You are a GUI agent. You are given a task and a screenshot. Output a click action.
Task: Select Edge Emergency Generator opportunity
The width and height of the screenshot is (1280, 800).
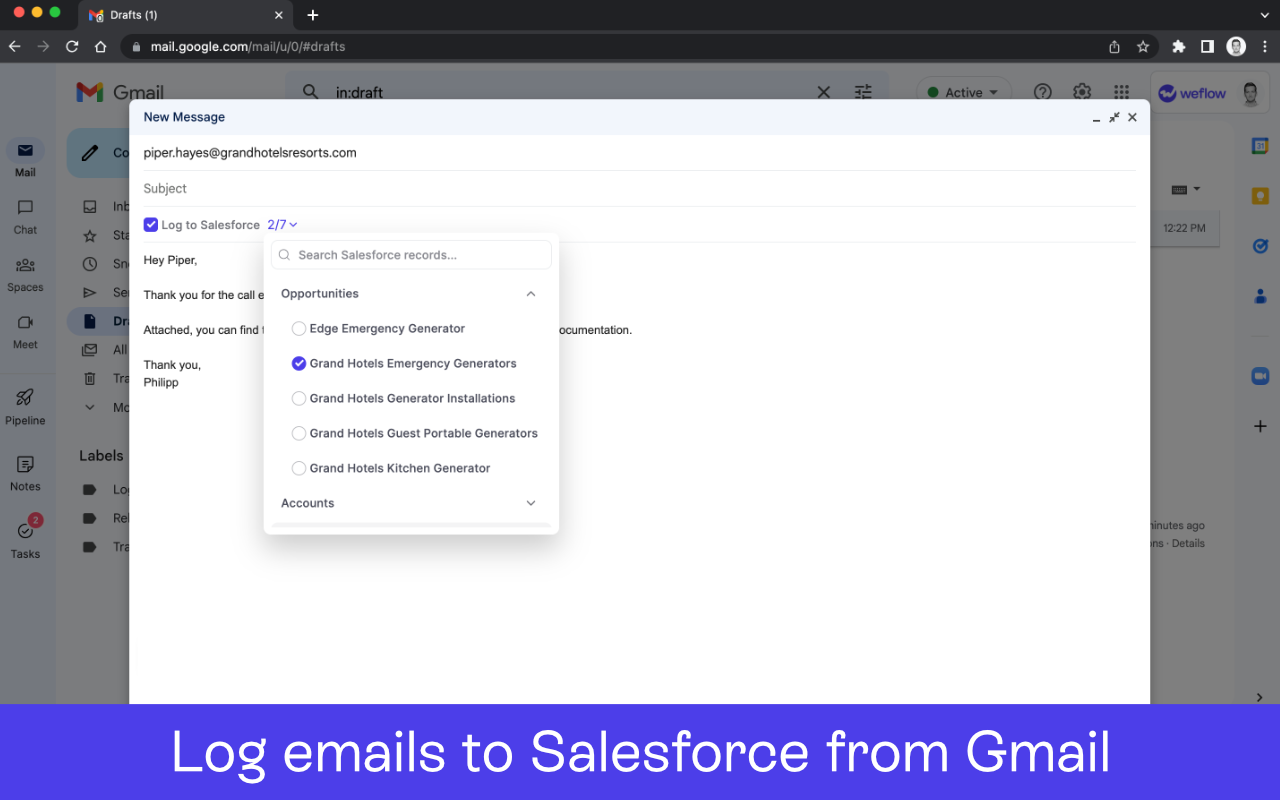(299, 329)
